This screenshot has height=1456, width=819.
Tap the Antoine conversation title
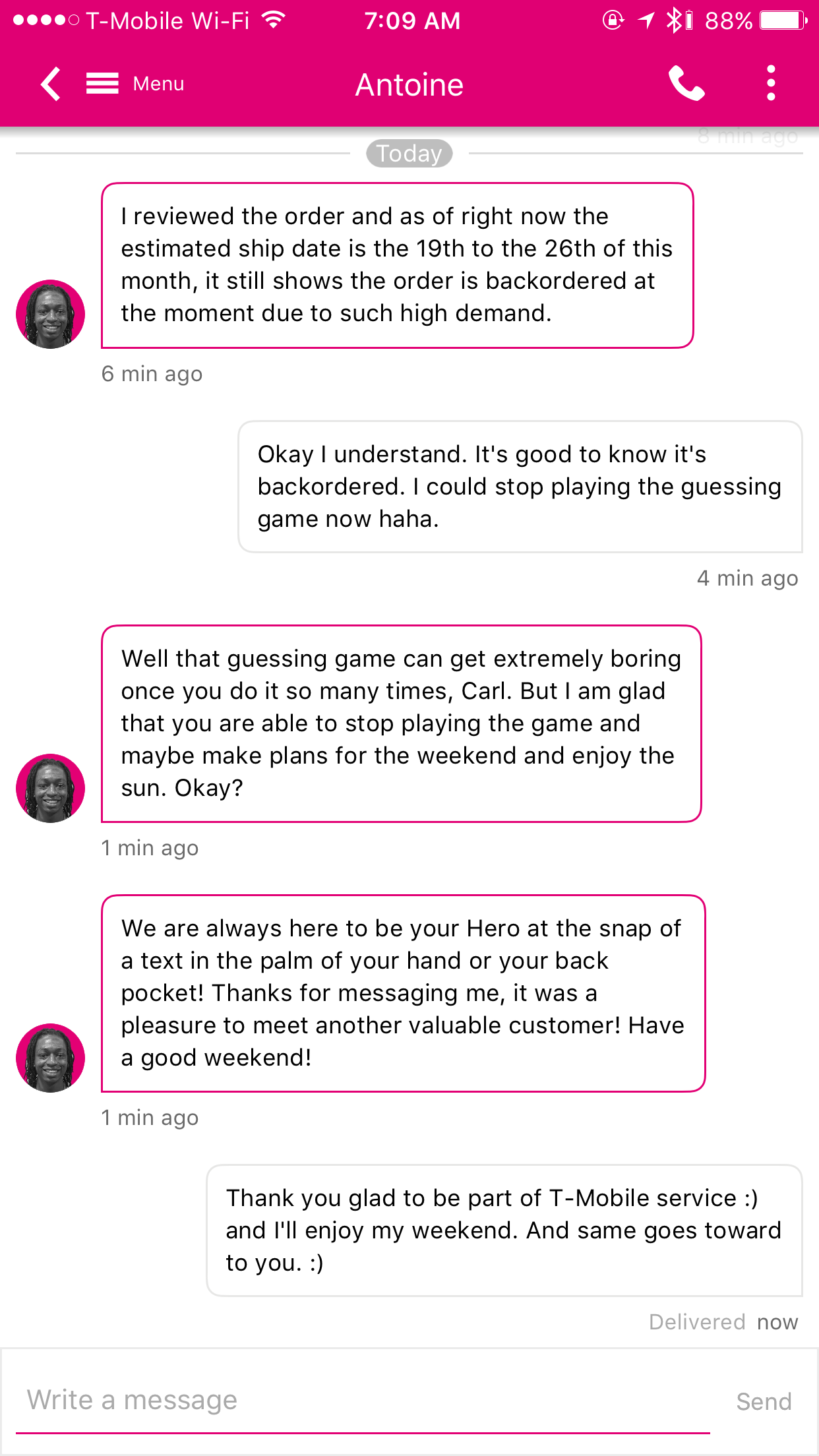pyautogui.click(x=409, y=84)
